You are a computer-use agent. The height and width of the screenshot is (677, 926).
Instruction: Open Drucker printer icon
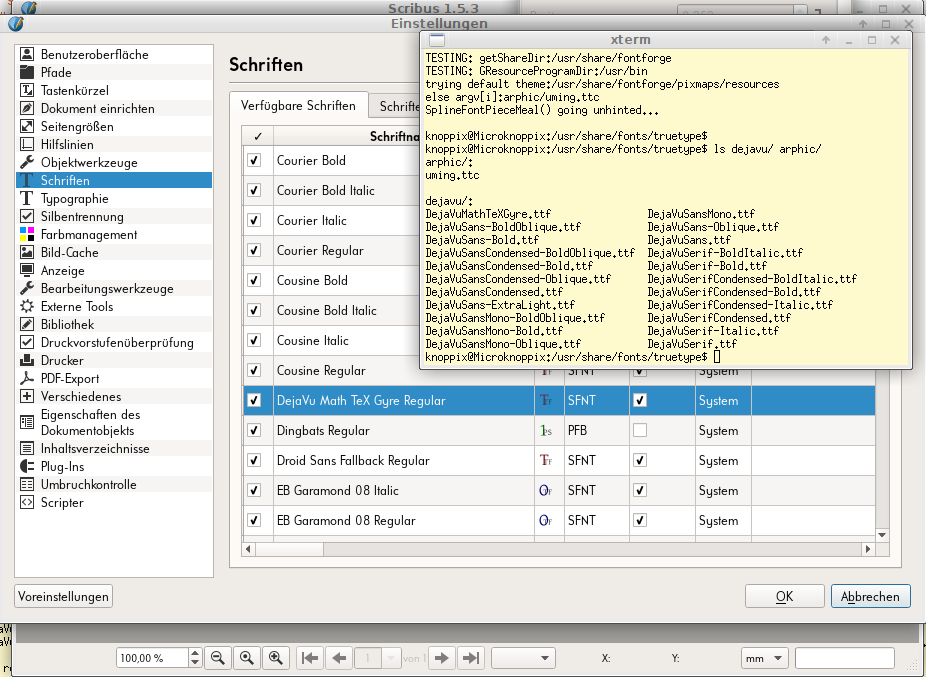pos(27,360)
